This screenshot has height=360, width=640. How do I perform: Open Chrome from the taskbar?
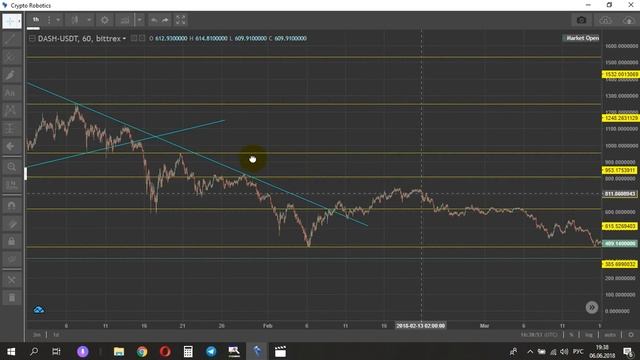click(142, 351)
